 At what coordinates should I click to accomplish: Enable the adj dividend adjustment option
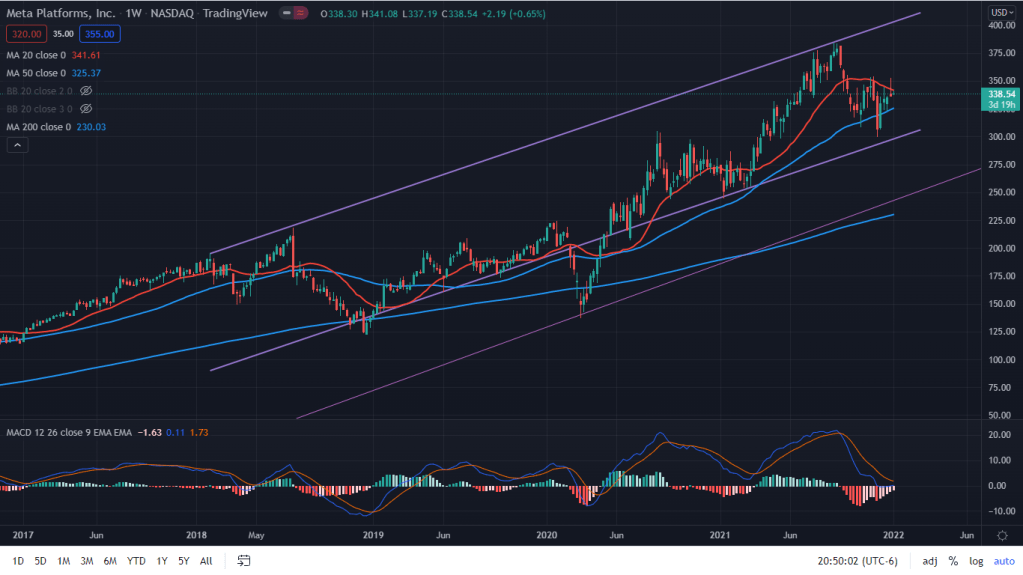click(929, 561)
